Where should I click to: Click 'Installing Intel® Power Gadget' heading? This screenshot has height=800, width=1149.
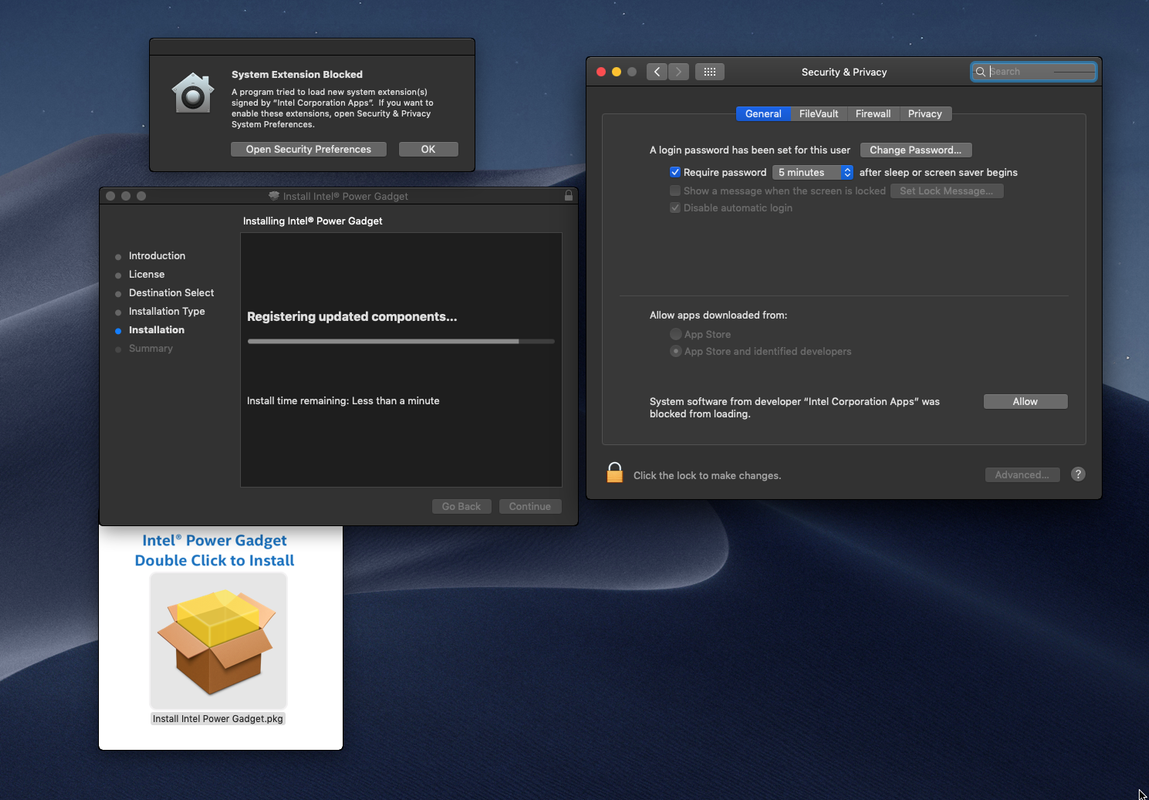pyautogui.click(x=313, y=221)
